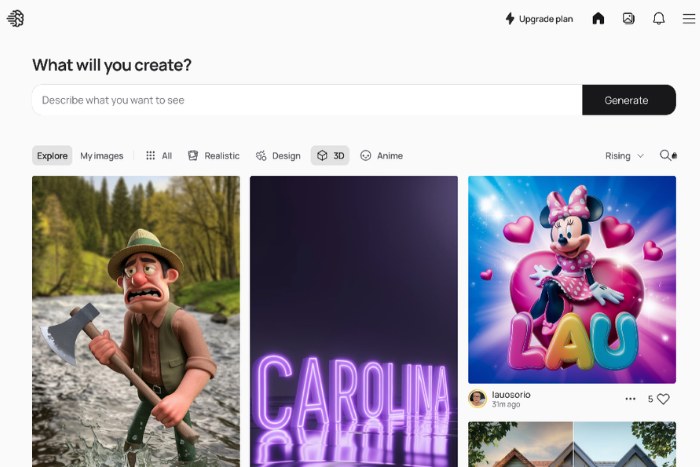Select the All category filter
Screen dimensions: 700x467
coord(159,155)
